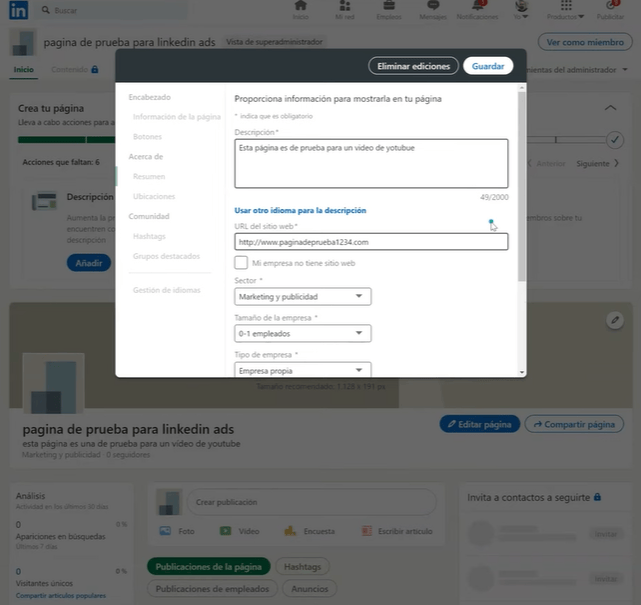This screenshot has width=641, height=605.
Task: Select Publicaciones de la página filter
Action: click(x=208, y=567)
